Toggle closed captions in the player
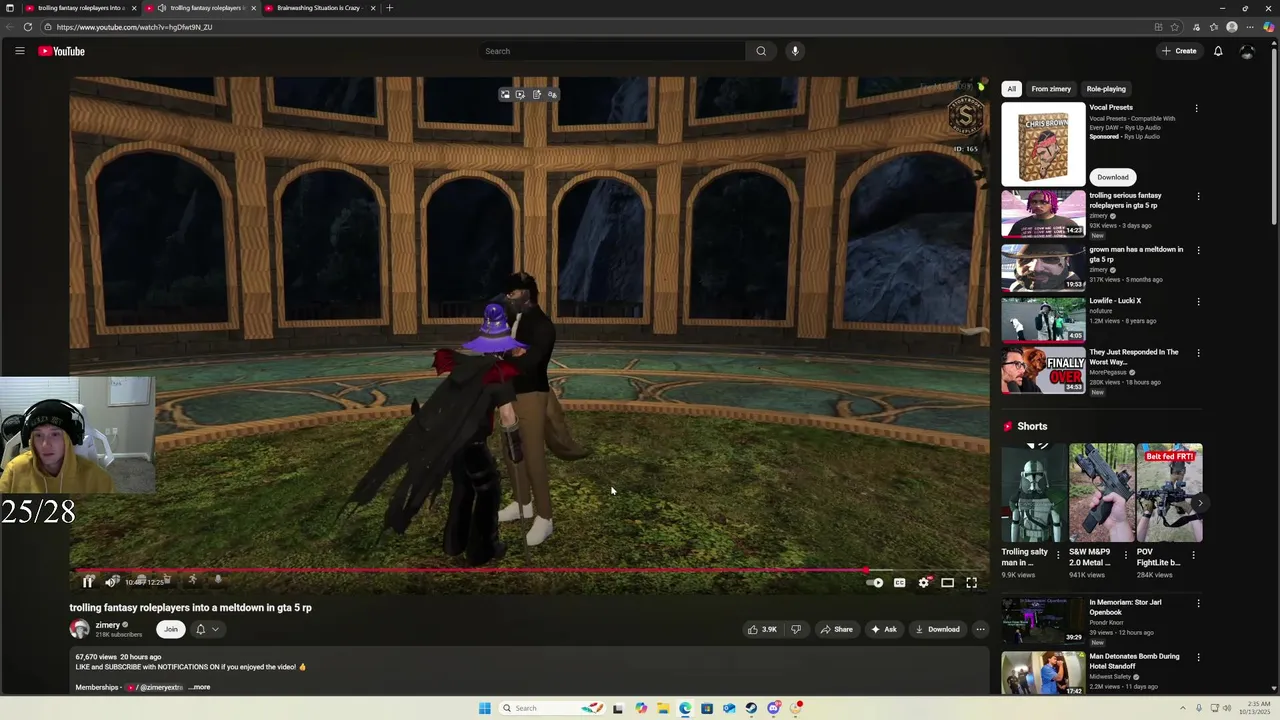Image resolution: width=1280 pixels, height=720 pixels. [x=899, y=582]
